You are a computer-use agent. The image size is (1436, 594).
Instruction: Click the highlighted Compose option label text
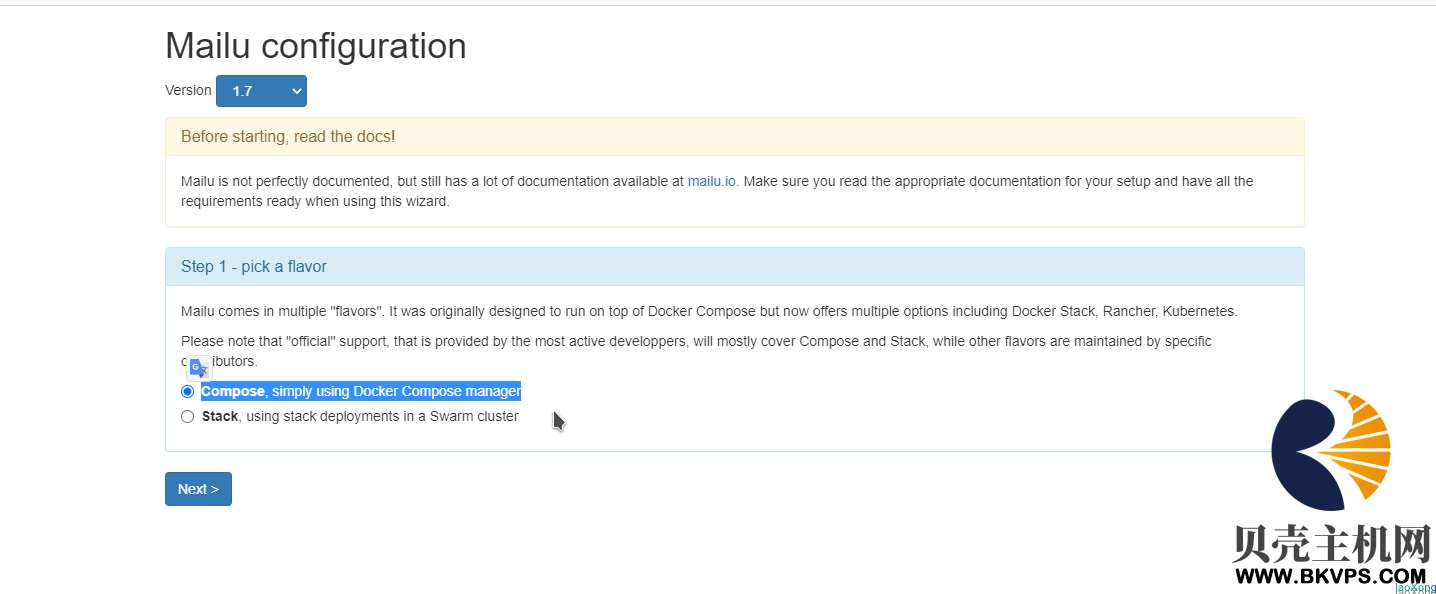click(x=361, y=391)
